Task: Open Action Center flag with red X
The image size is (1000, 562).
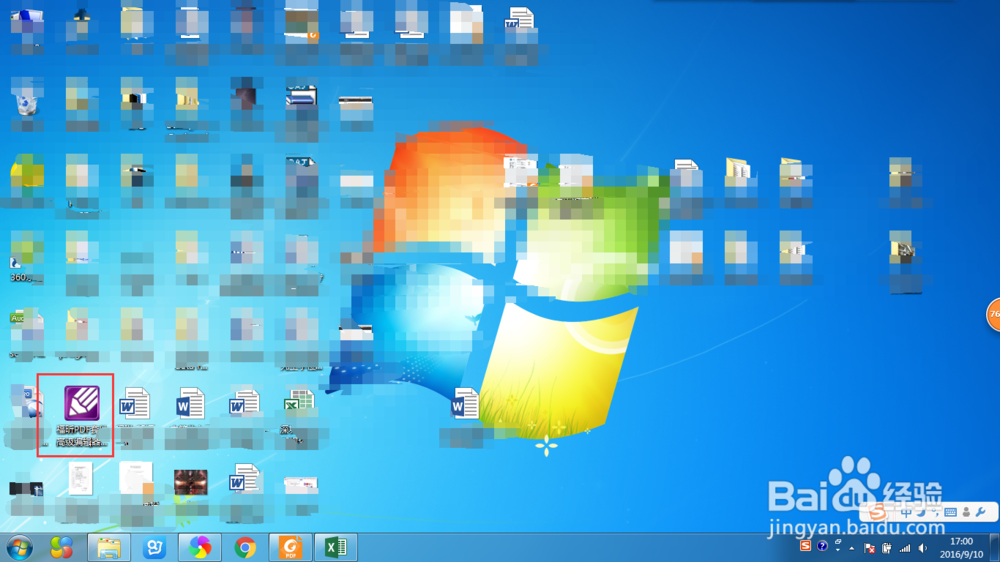Action: tap(869, 548)
